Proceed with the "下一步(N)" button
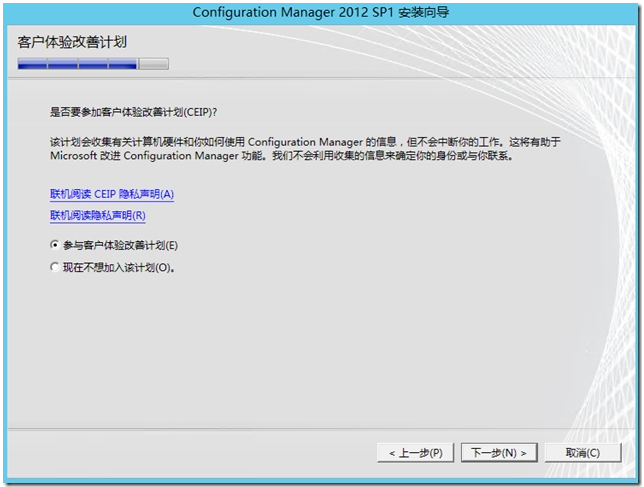The width and height of the screenshot is (644, 487). [500, 453]
